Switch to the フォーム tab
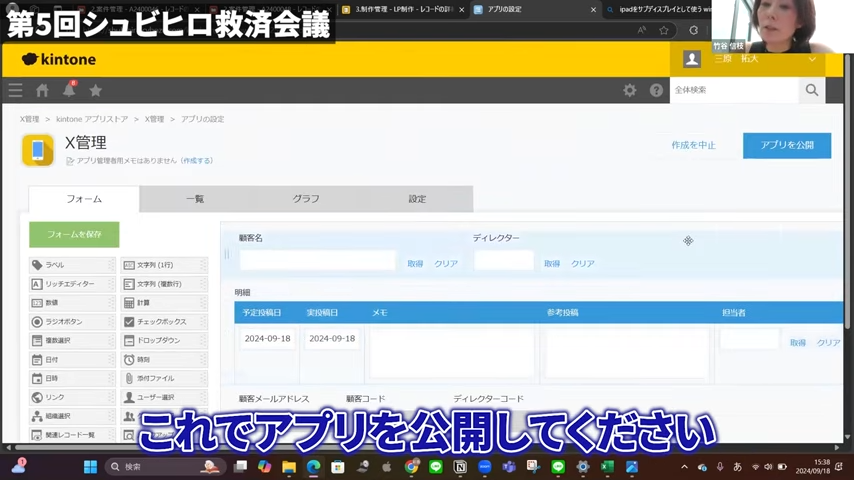 click(x=84, y=199)
